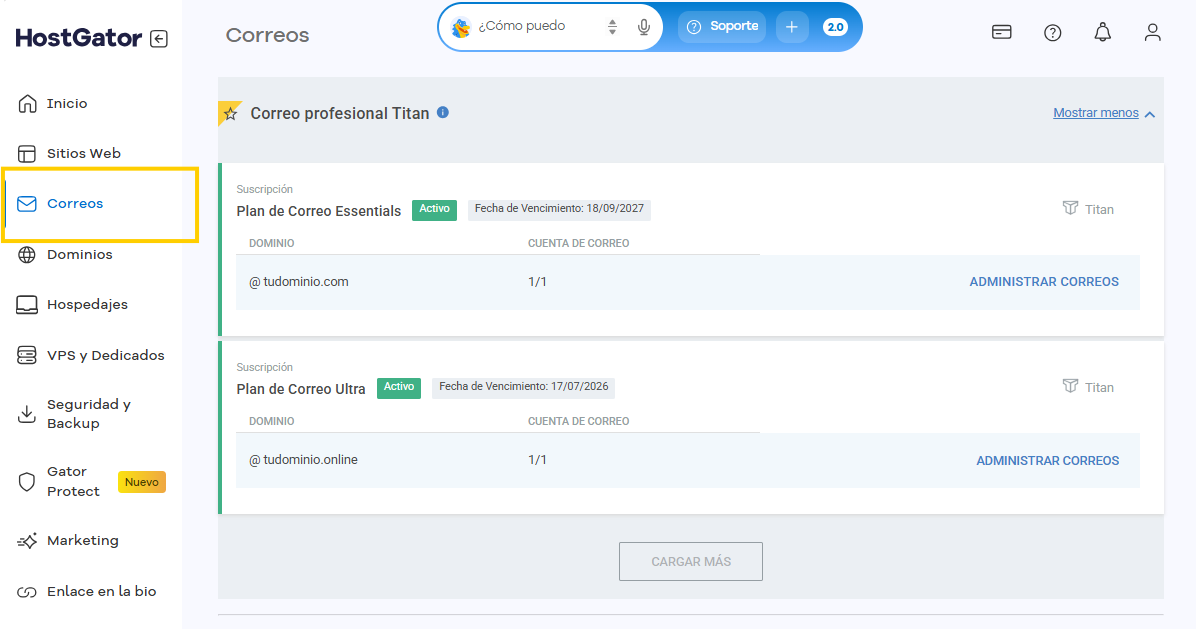Screen dimensions: 1196x629
Task: Click Activo badge on Essentials plan
Action: click(x=434, y=210)
